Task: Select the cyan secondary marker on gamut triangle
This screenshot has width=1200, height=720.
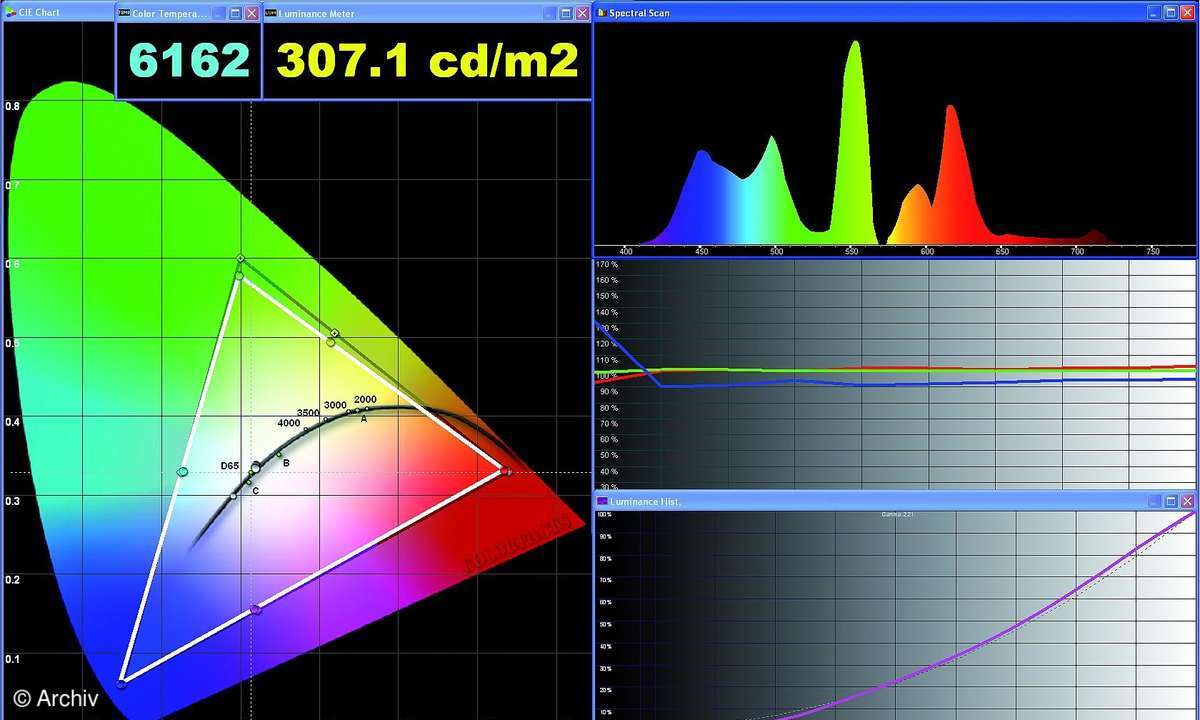Action: 182,472
